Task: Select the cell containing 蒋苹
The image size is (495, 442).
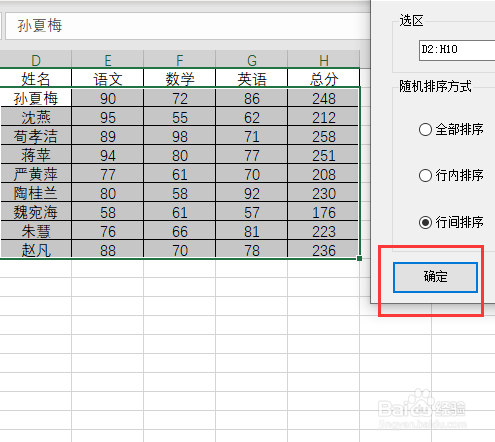Action: [x=36, y=155]
